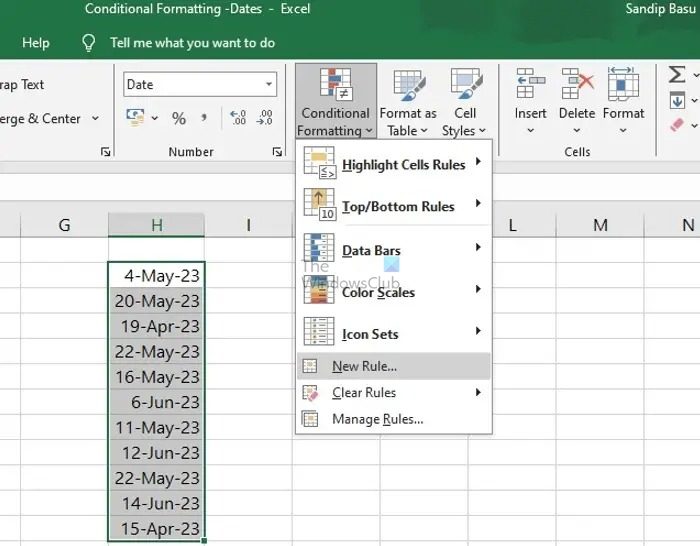The width and height of the screenshot is (700, 546).
Task: Apply Percent Style
Action: click(x=179, y=118)
